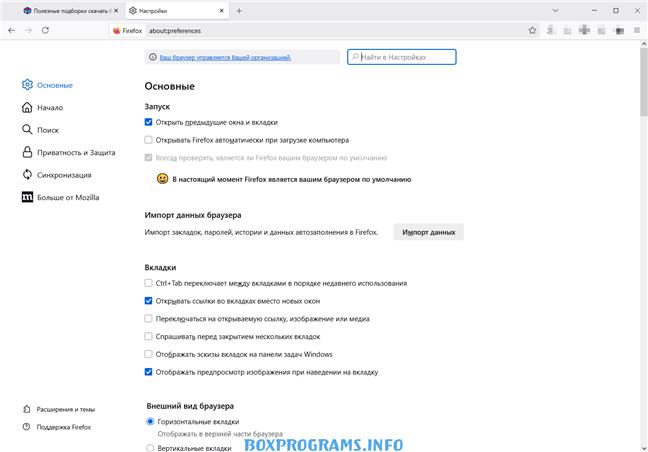The width and height of the screenshot is (648, 452).
Task: Click the Внешний вид браузера heading
Action: (x=190, y=406)
